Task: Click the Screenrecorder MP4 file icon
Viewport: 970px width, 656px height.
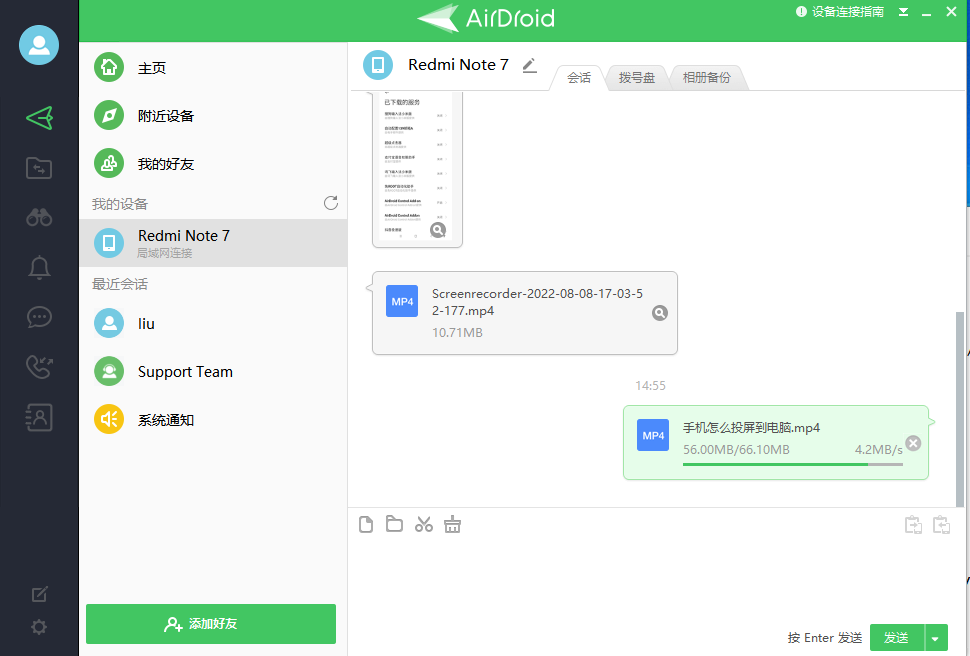Action: pos(402,301)
